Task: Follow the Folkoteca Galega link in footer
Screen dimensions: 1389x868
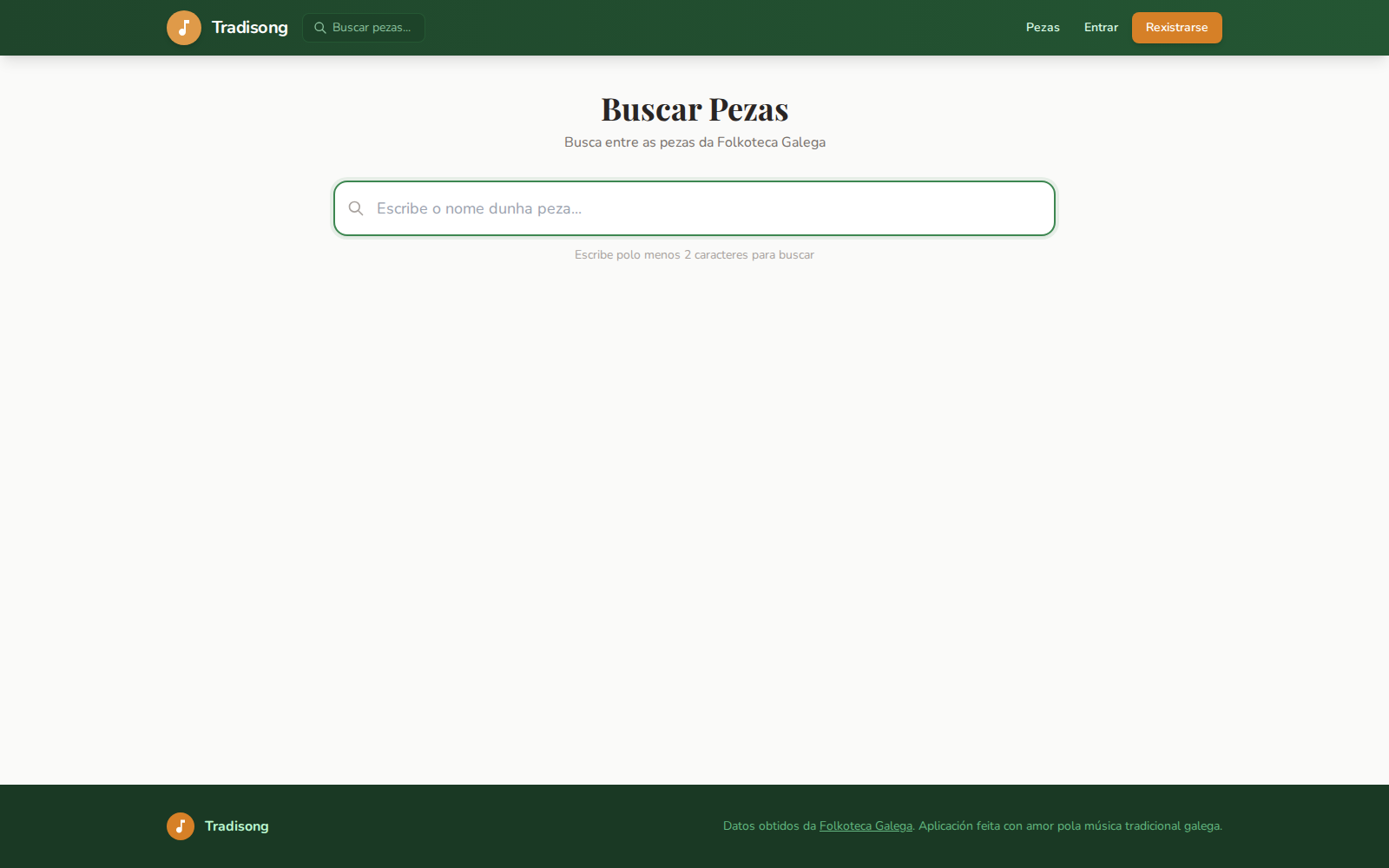Action: (865, 826)
